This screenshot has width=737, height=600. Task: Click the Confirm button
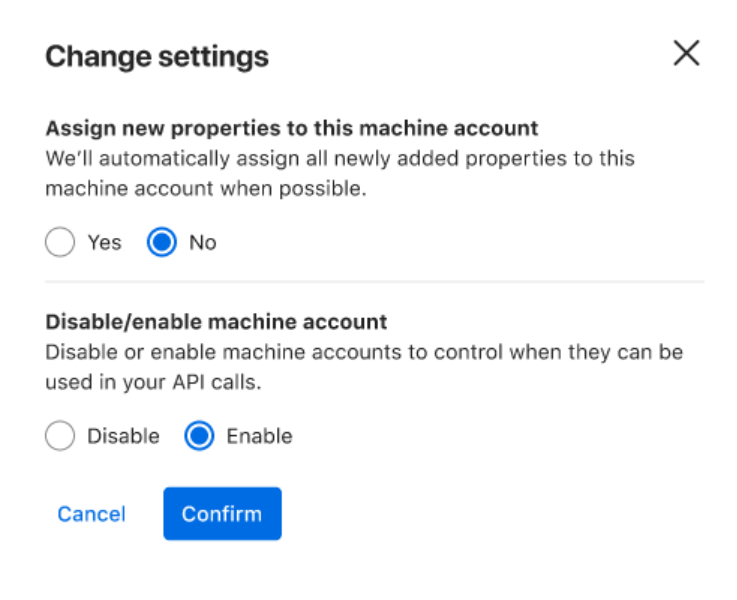tap(222, 514)
